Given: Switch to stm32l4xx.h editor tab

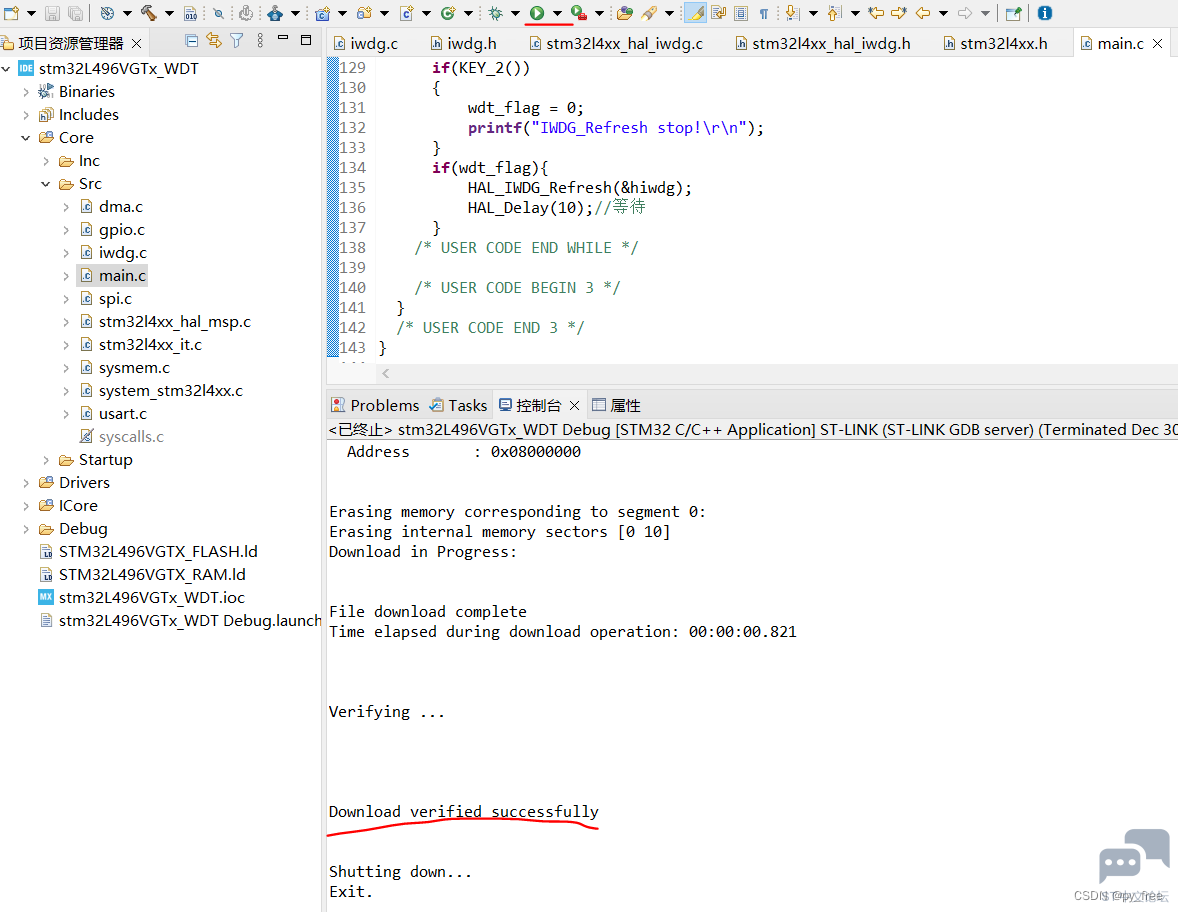Looking at the screenshot, I should (995, 44).
